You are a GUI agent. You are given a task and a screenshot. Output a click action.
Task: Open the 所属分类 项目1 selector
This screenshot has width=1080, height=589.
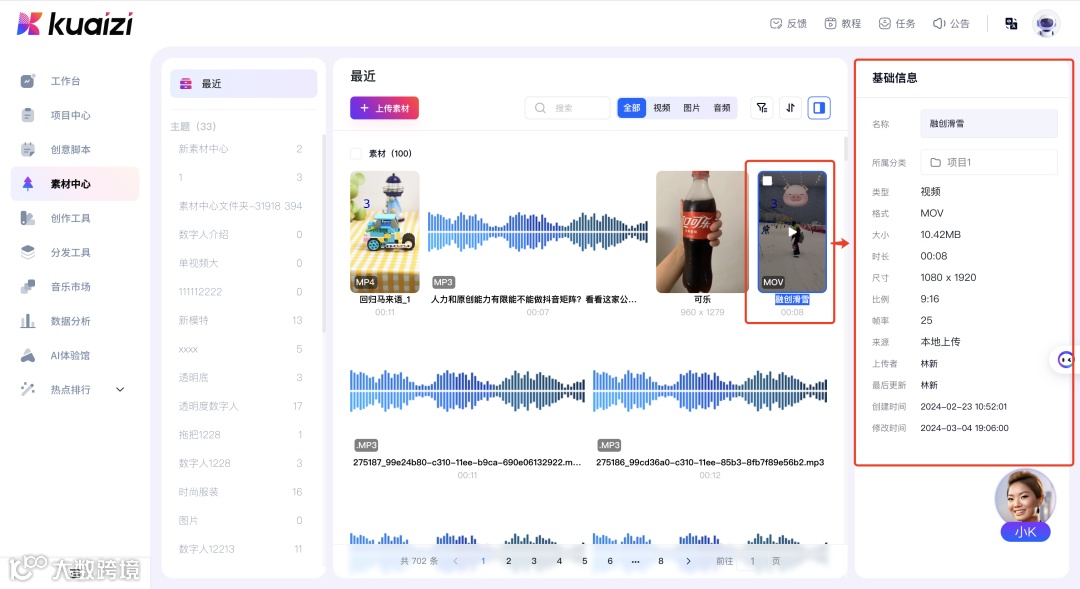988,161
